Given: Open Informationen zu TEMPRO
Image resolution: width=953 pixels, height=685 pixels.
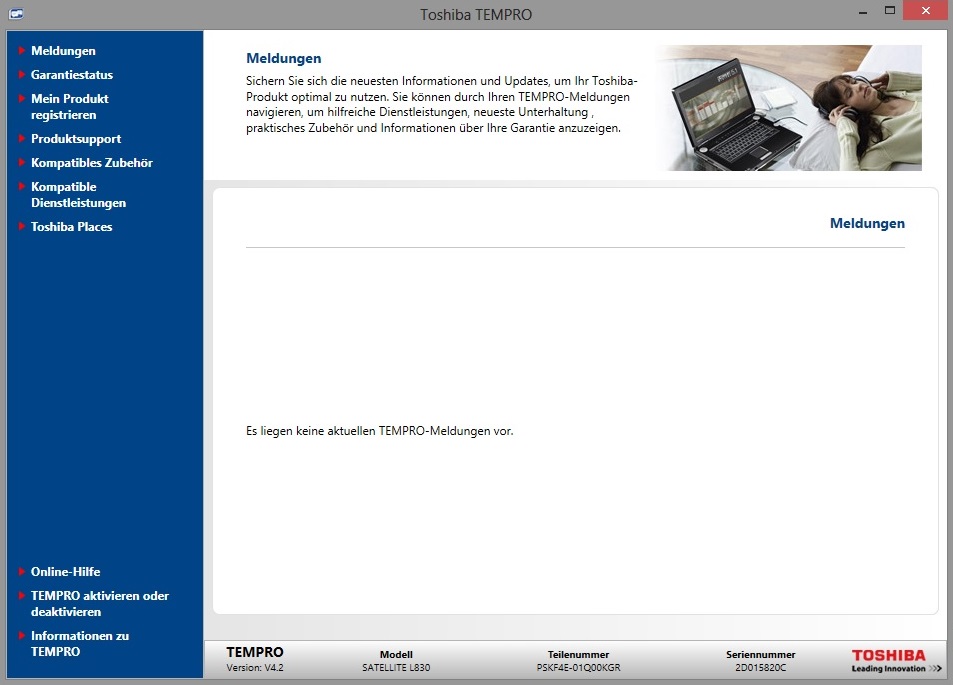Looking at the screenshot, I should pyautogui.click(x=80, y=644).
